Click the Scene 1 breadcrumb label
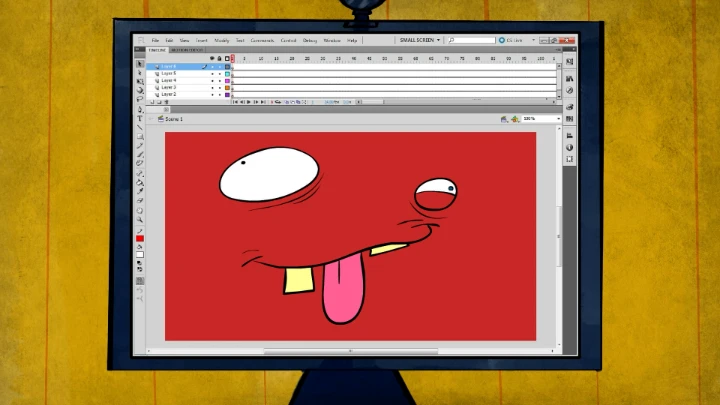This screenshot has width=720, height=405. click(174, 119)
